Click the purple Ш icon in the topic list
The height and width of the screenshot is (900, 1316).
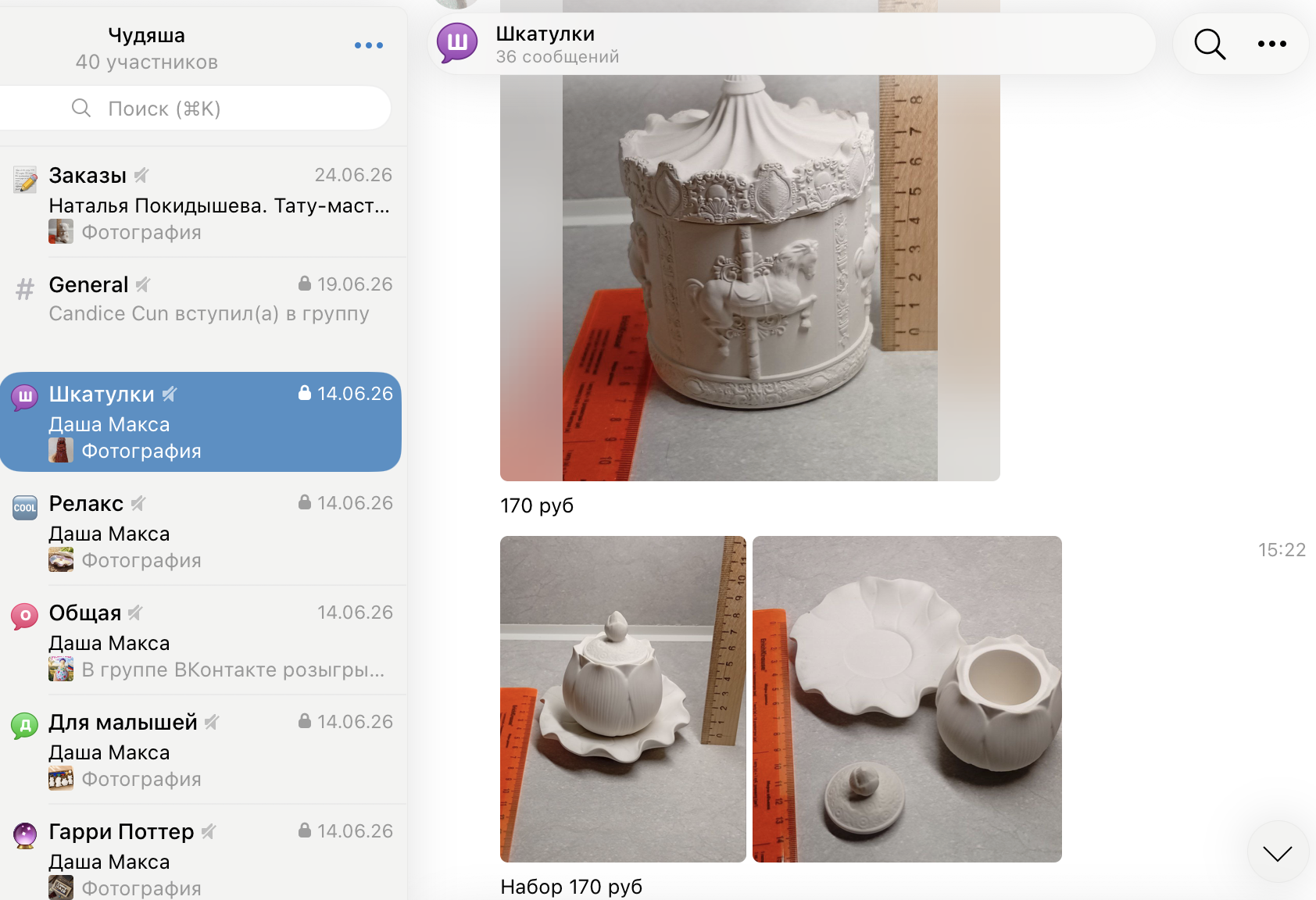(25, 398)
